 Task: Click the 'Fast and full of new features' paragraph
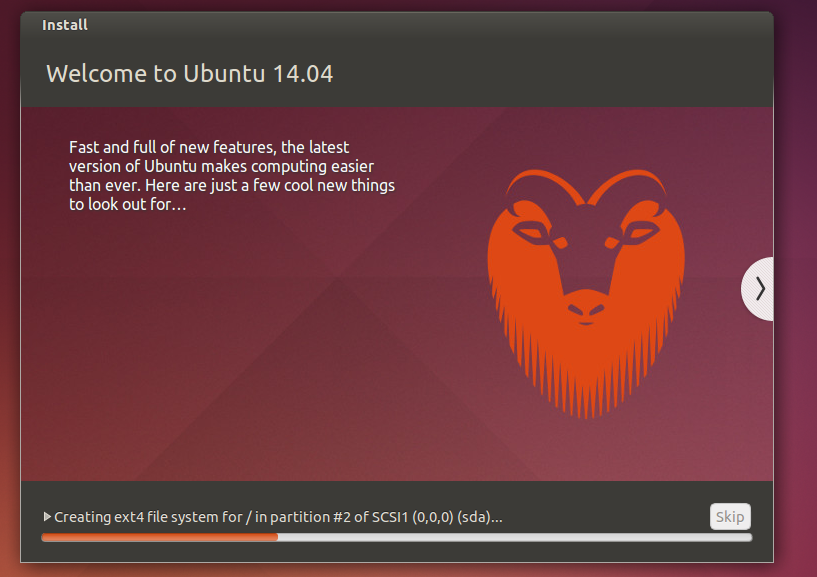pyautogui.click(x=232, y=176)
